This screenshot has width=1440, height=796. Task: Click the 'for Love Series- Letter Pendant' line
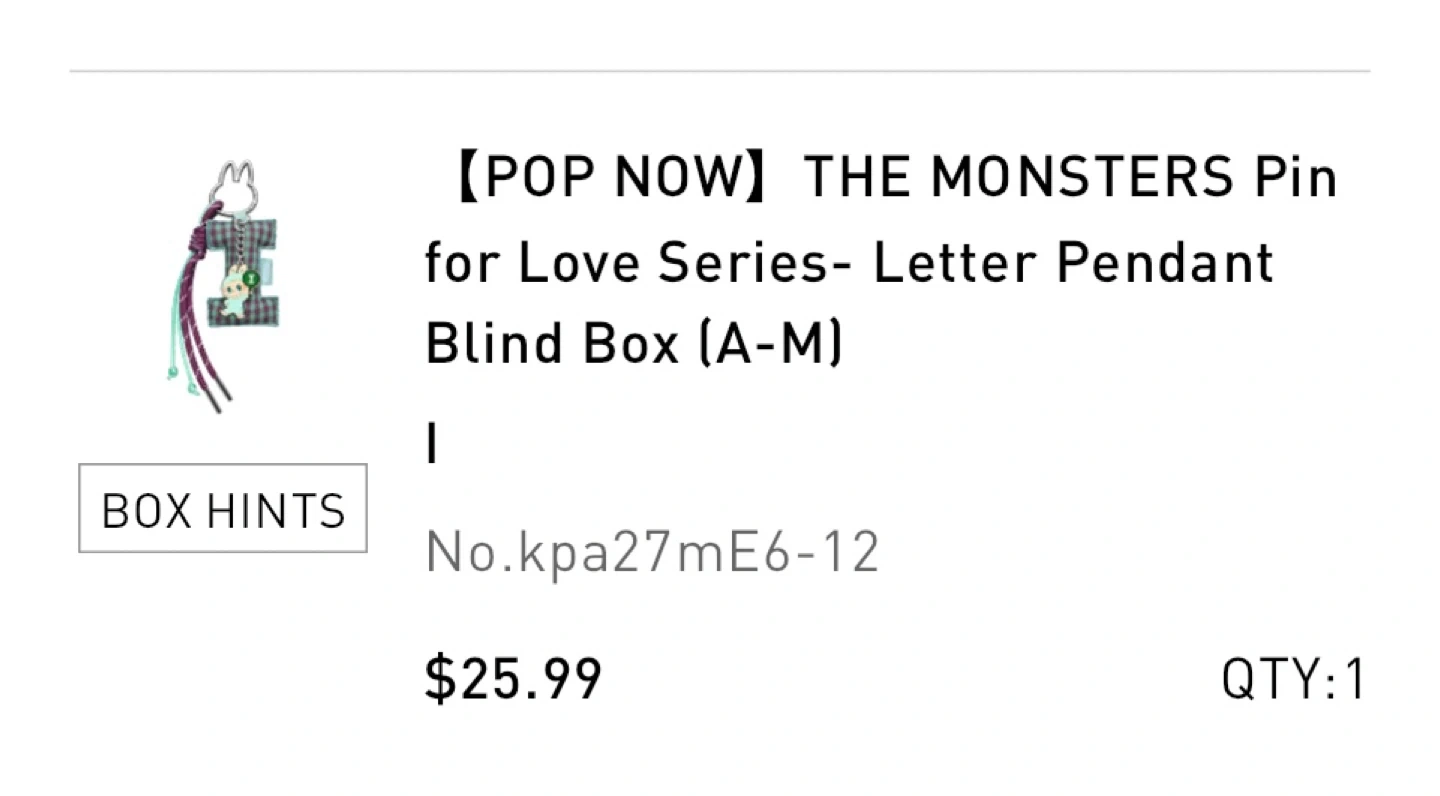(849, 262)
